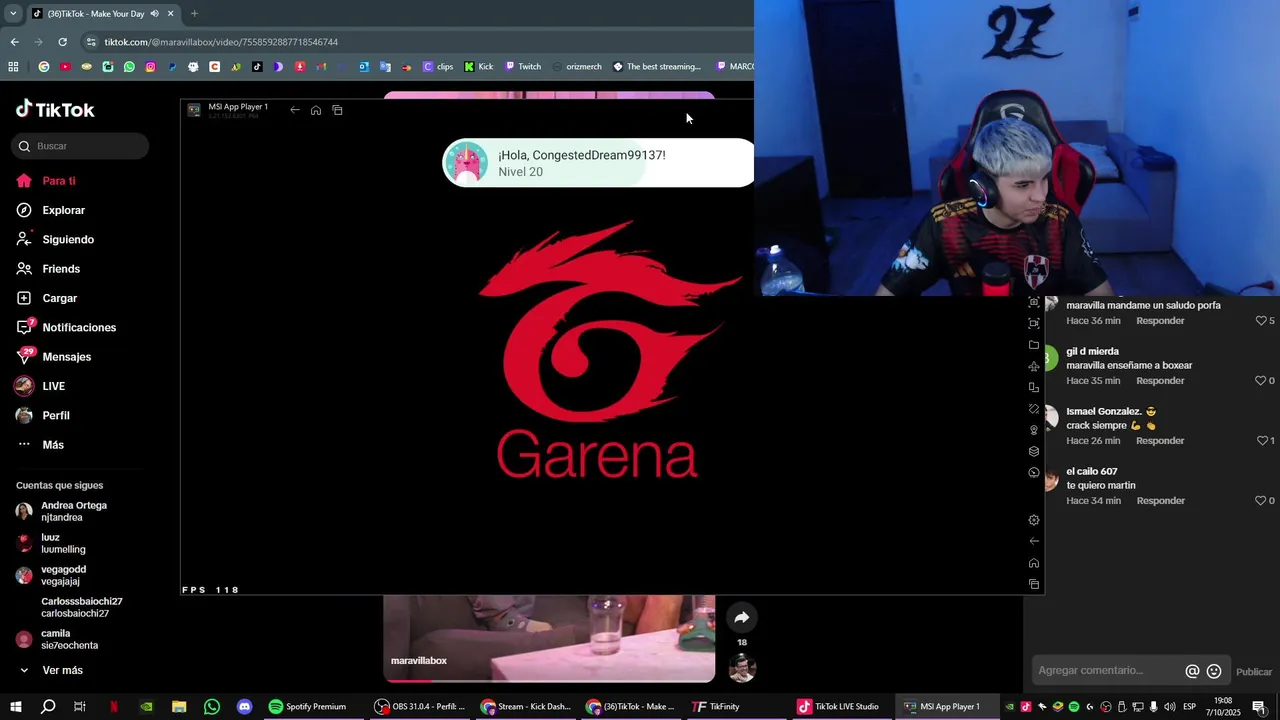Share the TikTok video with the arrow icon
Image resolution: width=1280 pixels, height=720 pixels.
741,617
